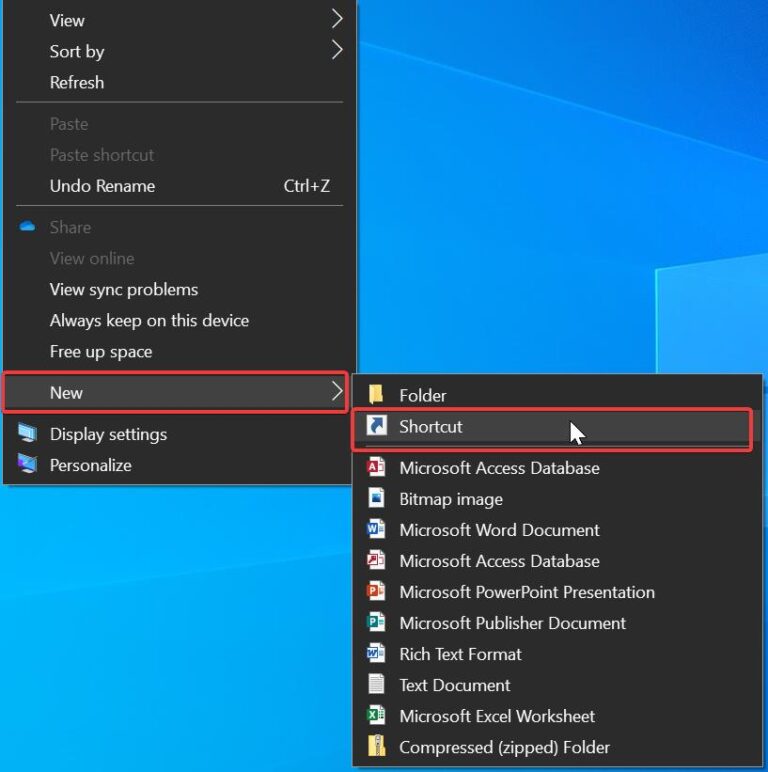Screen dimensions: 768x772
Task: Select View sync problems
Action: (x=124, y=289)
